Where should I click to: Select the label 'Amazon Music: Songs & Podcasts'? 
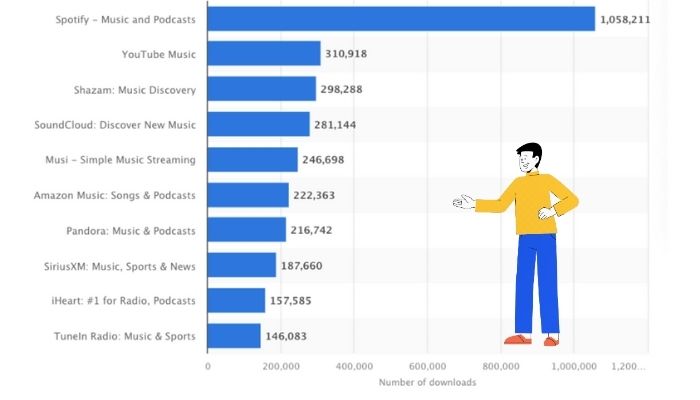(x=115, y=196)
